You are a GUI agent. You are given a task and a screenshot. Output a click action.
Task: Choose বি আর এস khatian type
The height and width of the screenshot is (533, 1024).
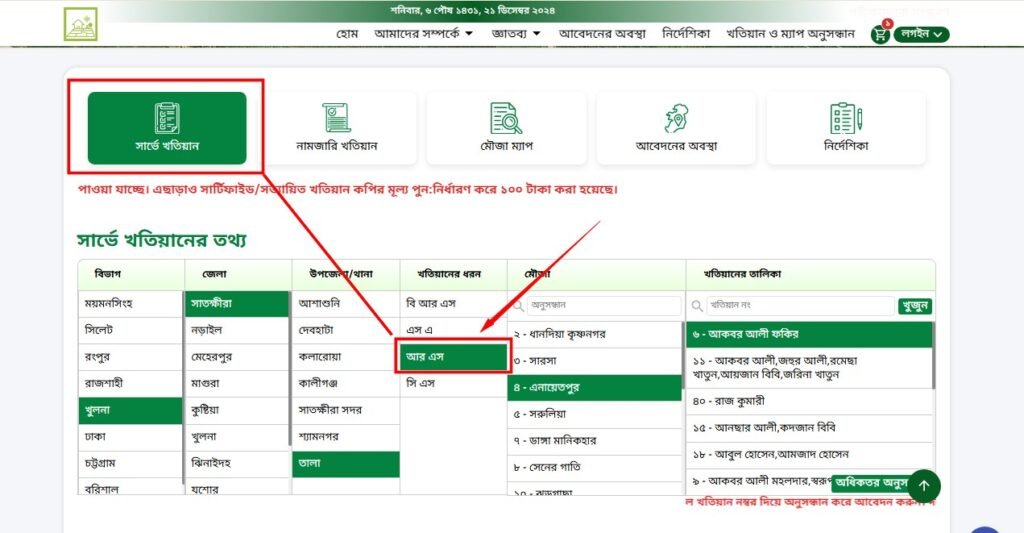coord(453,304)
